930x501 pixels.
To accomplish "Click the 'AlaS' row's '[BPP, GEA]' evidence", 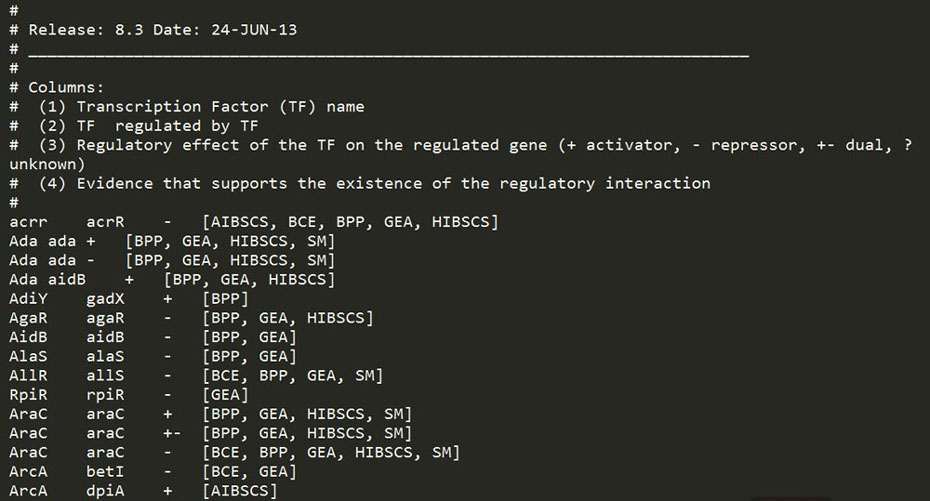I will click(249, 356).
